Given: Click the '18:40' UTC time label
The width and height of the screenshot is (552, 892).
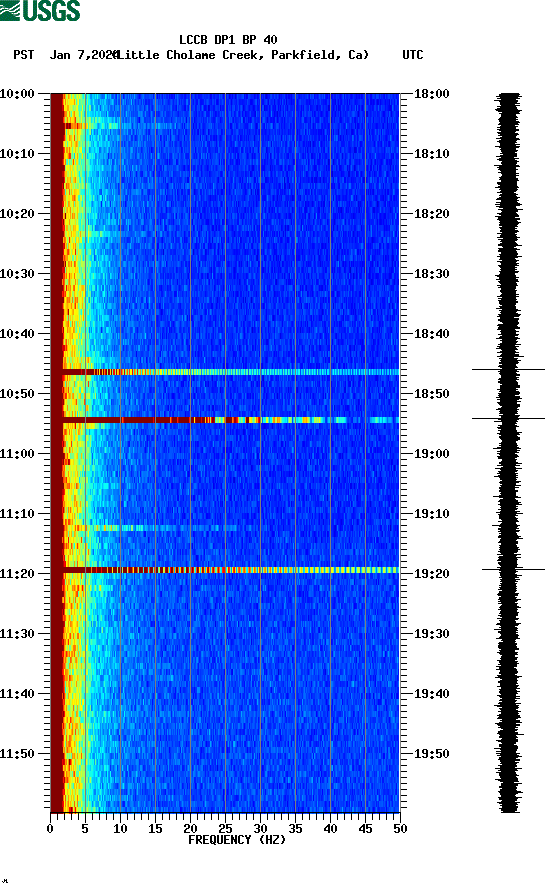Looking at the screenshot, I should (432, 333).
